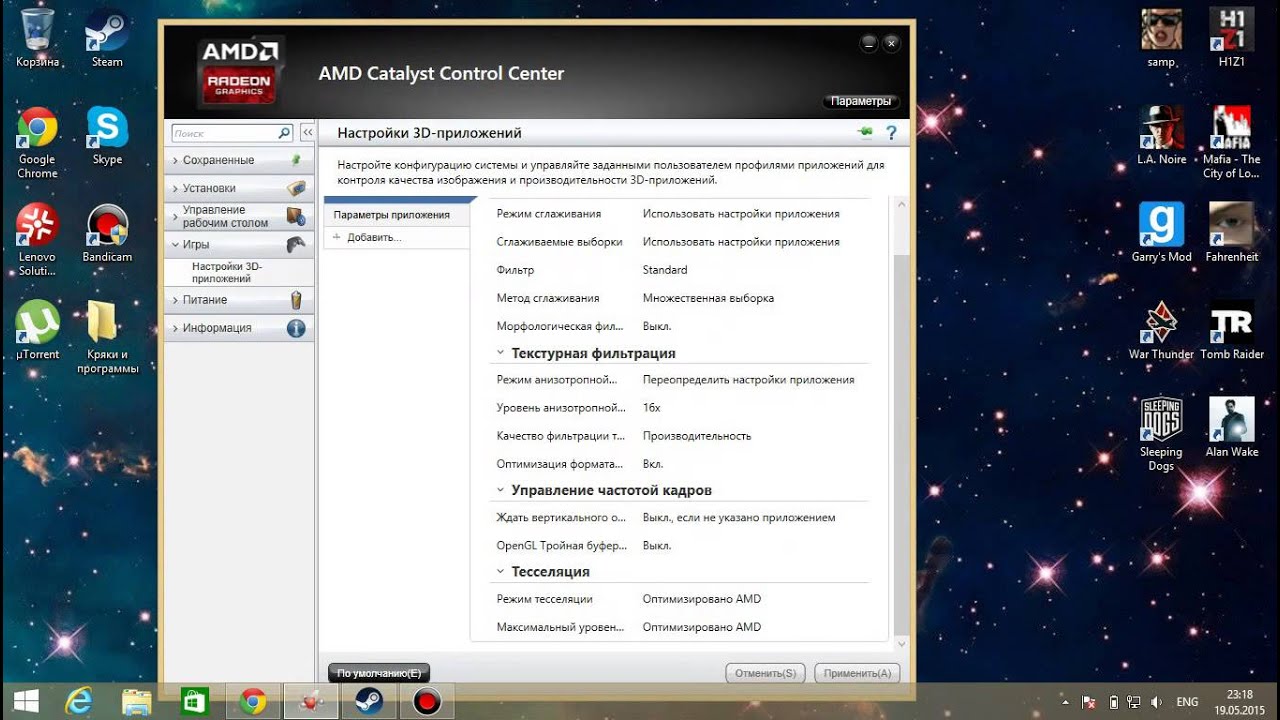Collapse the Текстурная фильтрация group

(501, 354)
